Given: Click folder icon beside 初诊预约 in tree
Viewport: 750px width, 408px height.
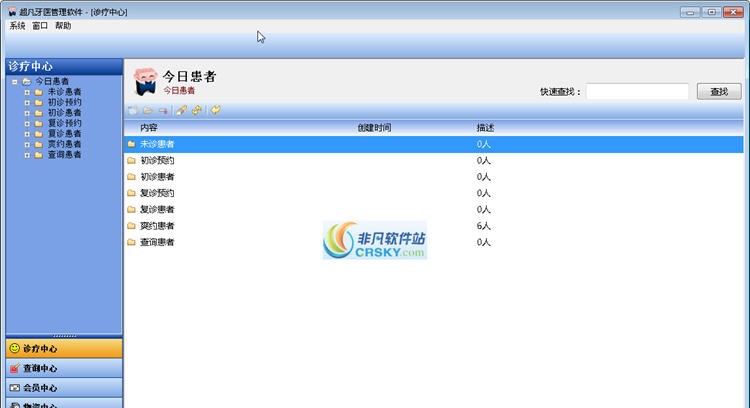Looking at the screenshot, I should click(x=39, y=102).
